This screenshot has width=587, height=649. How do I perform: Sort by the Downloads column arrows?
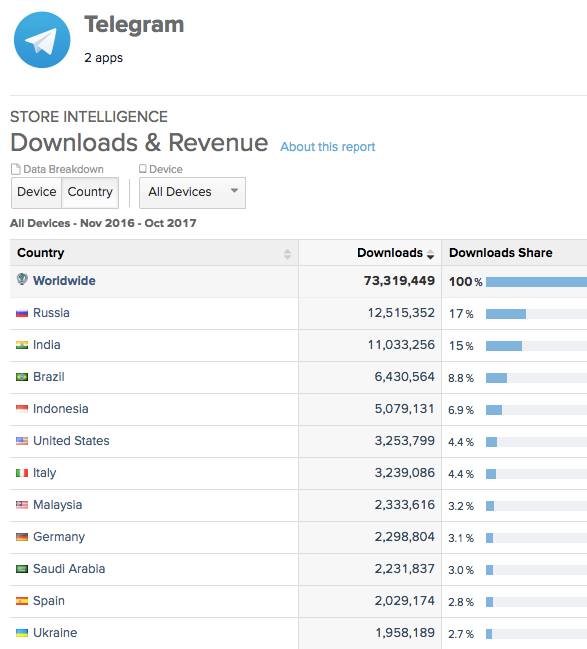[x=431, y=254]
